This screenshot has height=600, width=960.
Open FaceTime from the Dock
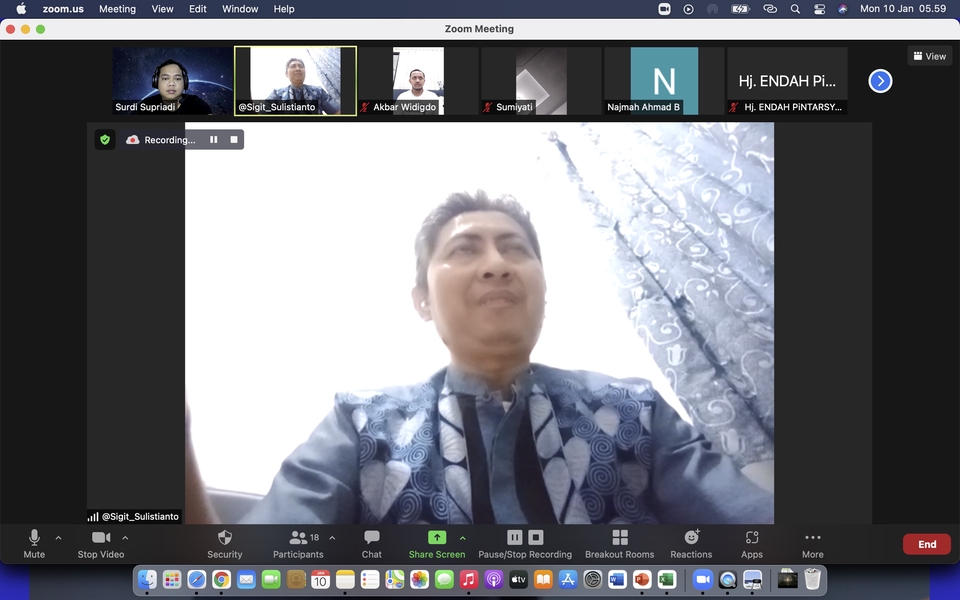pyautogui.click(x=271, y=579)
